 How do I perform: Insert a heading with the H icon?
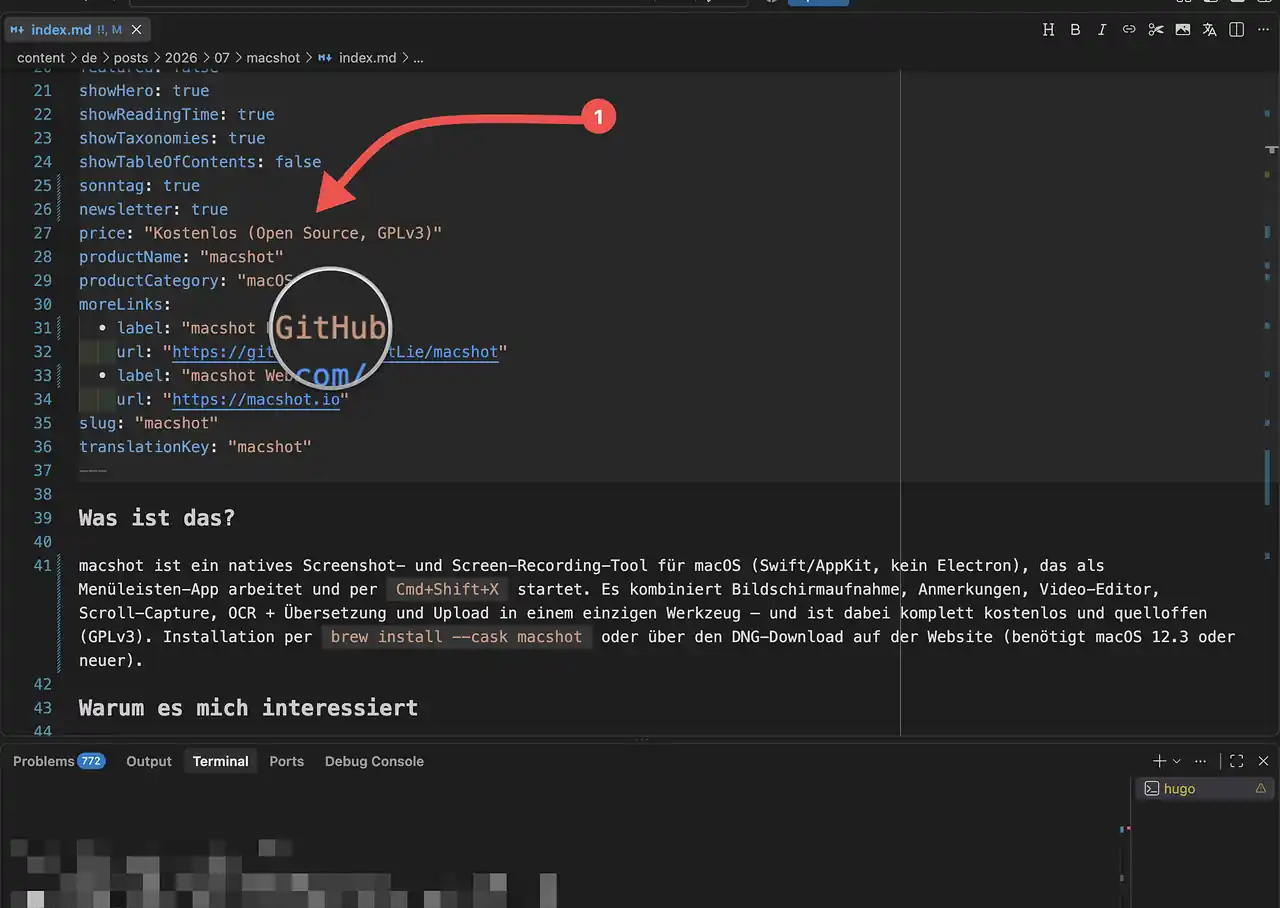[1048, 30]
